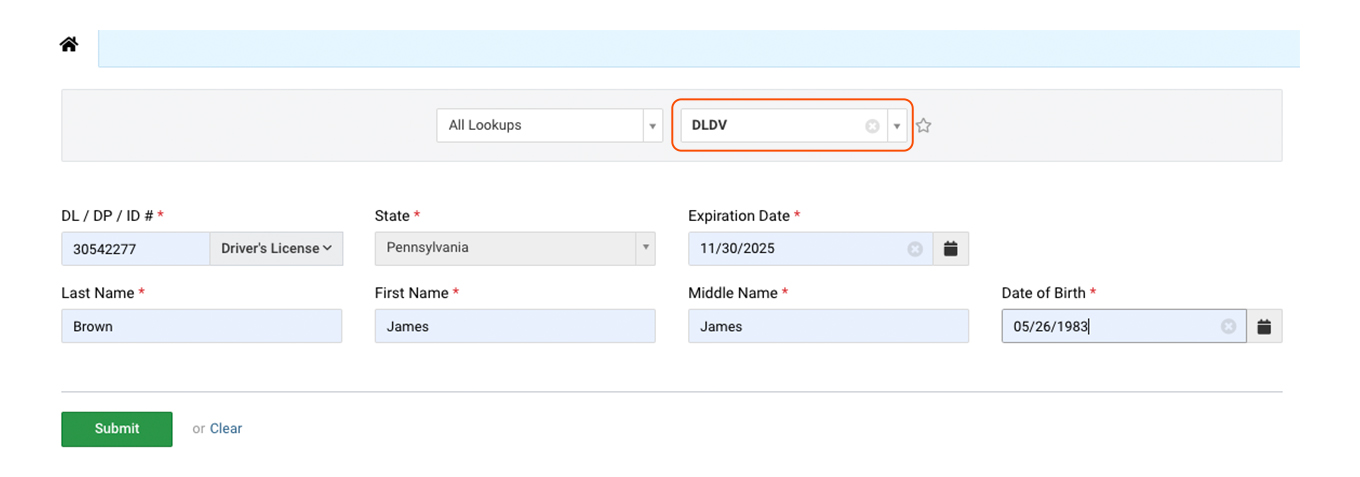Clear the Expiration Date value

coord(915,249)
